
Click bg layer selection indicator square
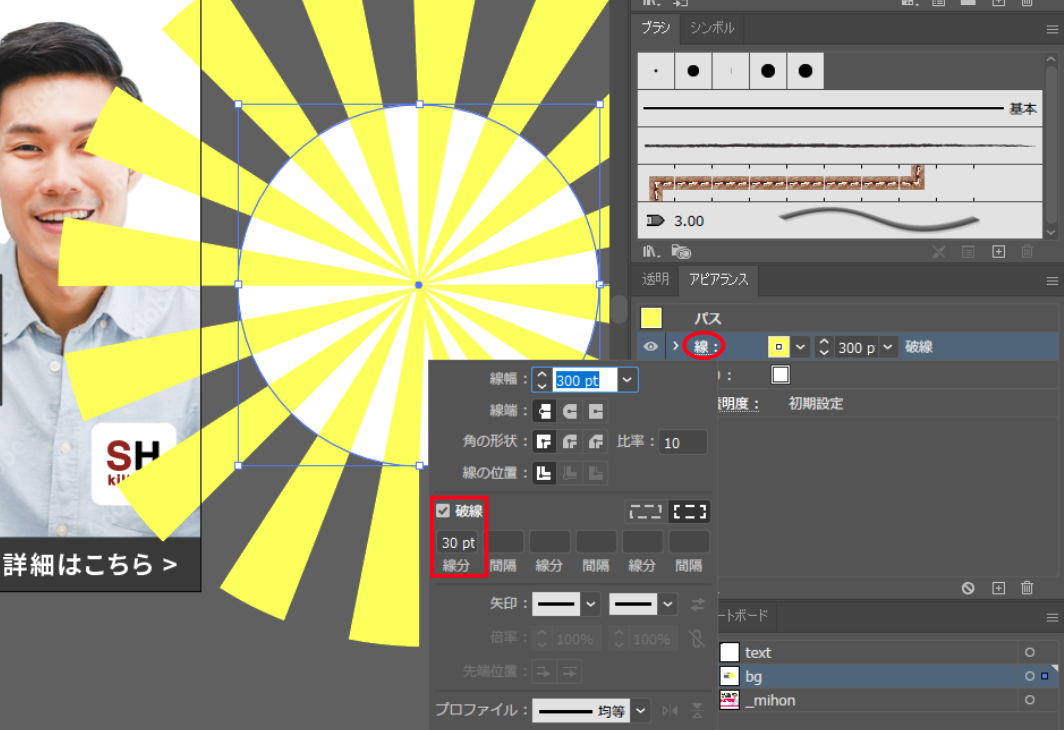pos(1045,676)
